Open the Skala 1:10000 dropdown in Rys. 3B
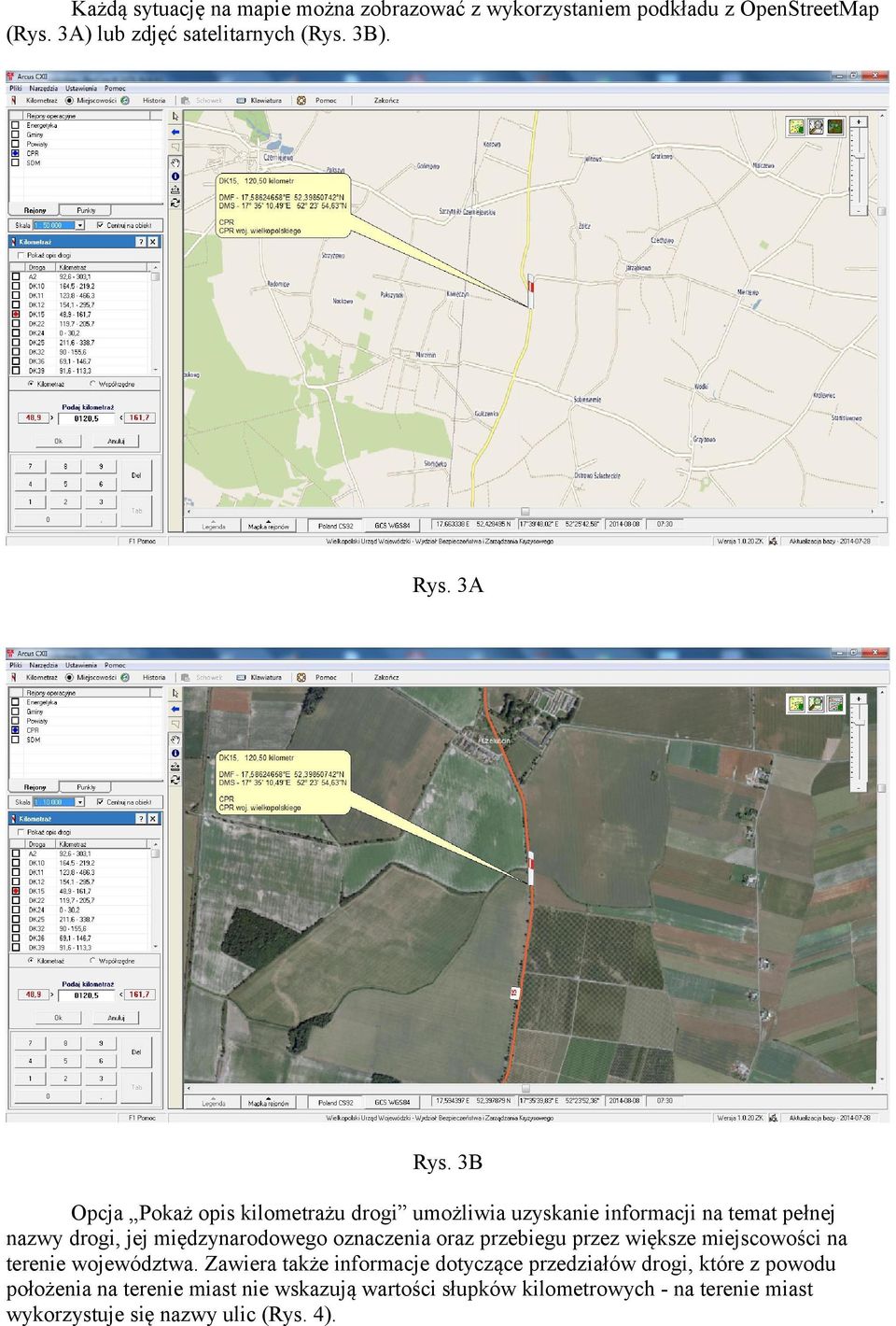The image size is (896, 1326). click(80, 802)
